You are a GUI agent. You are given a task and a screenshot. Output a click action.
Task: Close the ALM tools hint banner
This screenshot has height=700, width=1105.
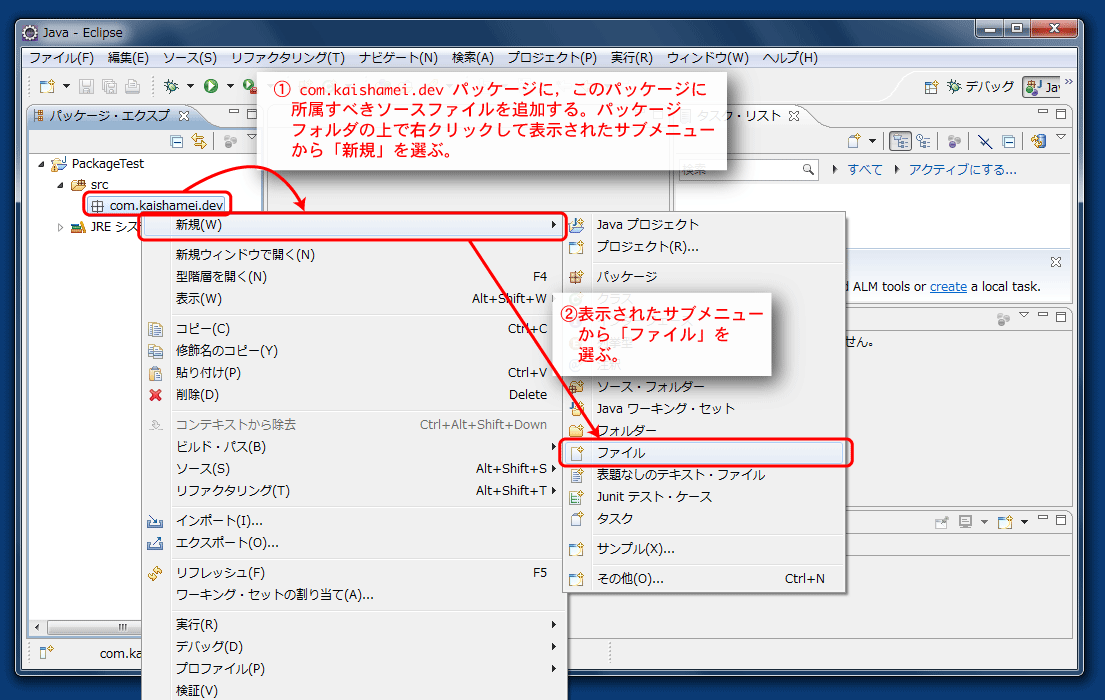(x=1056, y=262)
